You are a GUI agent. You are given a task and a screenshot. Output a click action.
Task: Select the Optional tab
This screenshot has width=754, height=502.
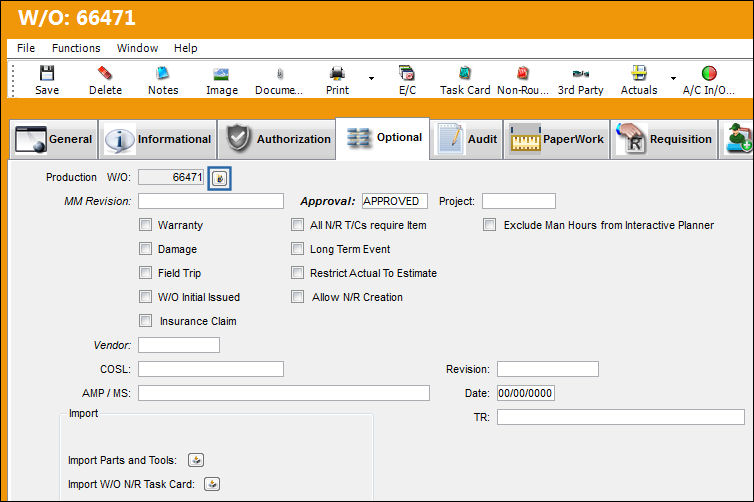[x=383, y=138]
